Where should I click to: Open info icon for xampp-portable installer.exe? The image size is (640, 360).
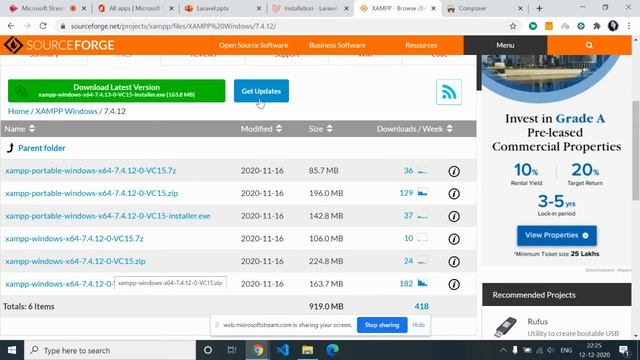click(x=454, y=216)
